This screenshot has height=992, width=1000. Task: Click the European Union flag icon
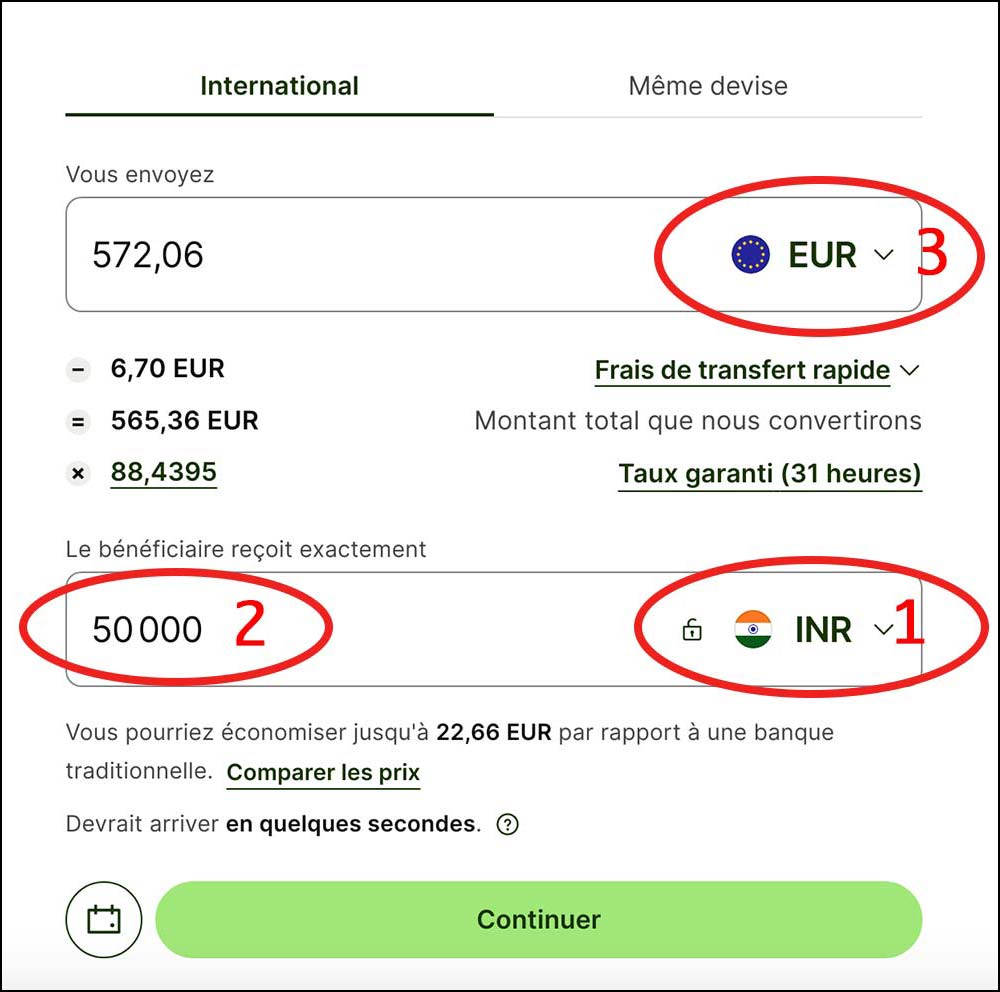click(750, 255)
